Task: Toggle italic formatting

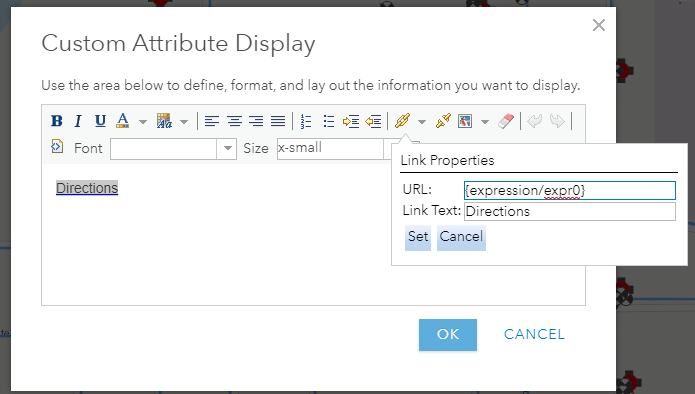Action: pos(78,121)
